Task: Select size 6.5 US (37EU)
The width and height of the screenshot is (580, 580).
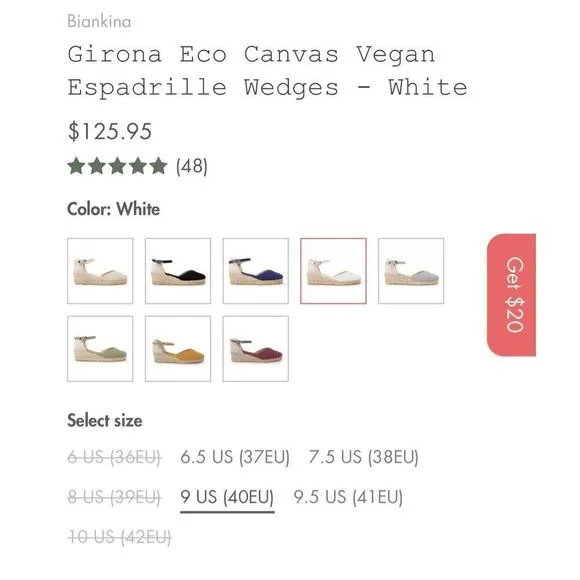Action: pos(235,457)
